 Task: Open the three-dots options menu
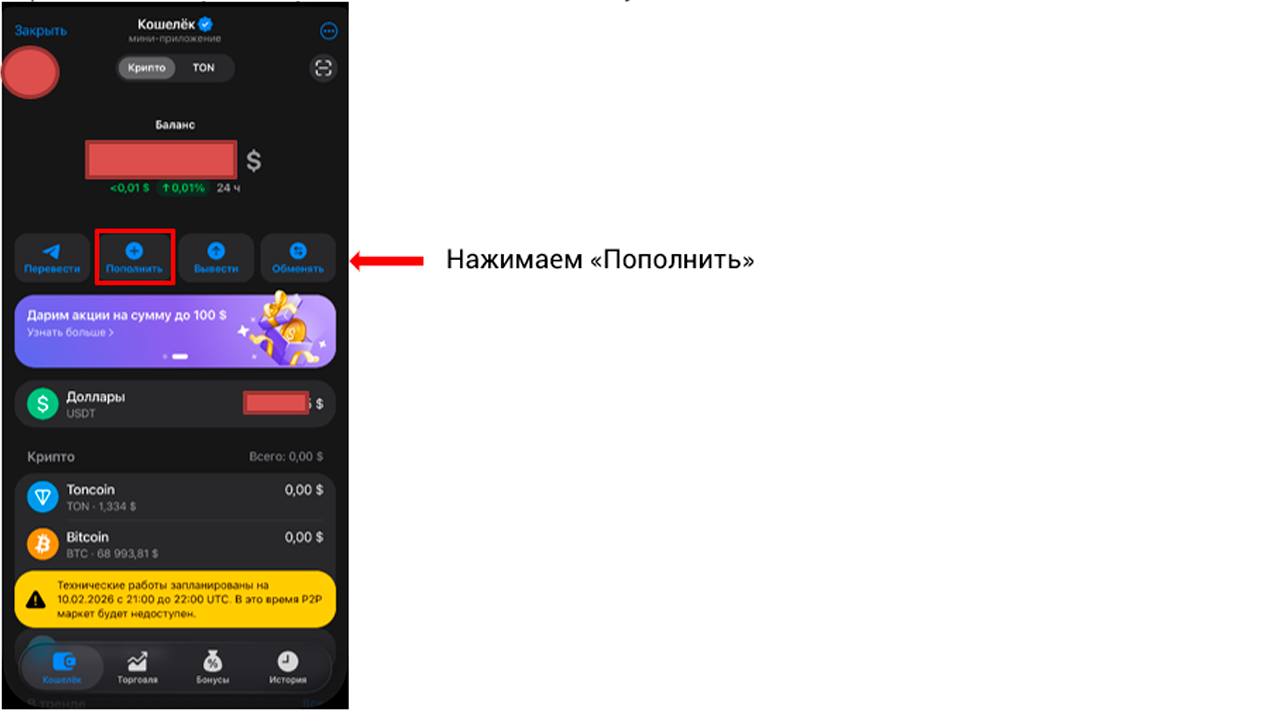328,31
